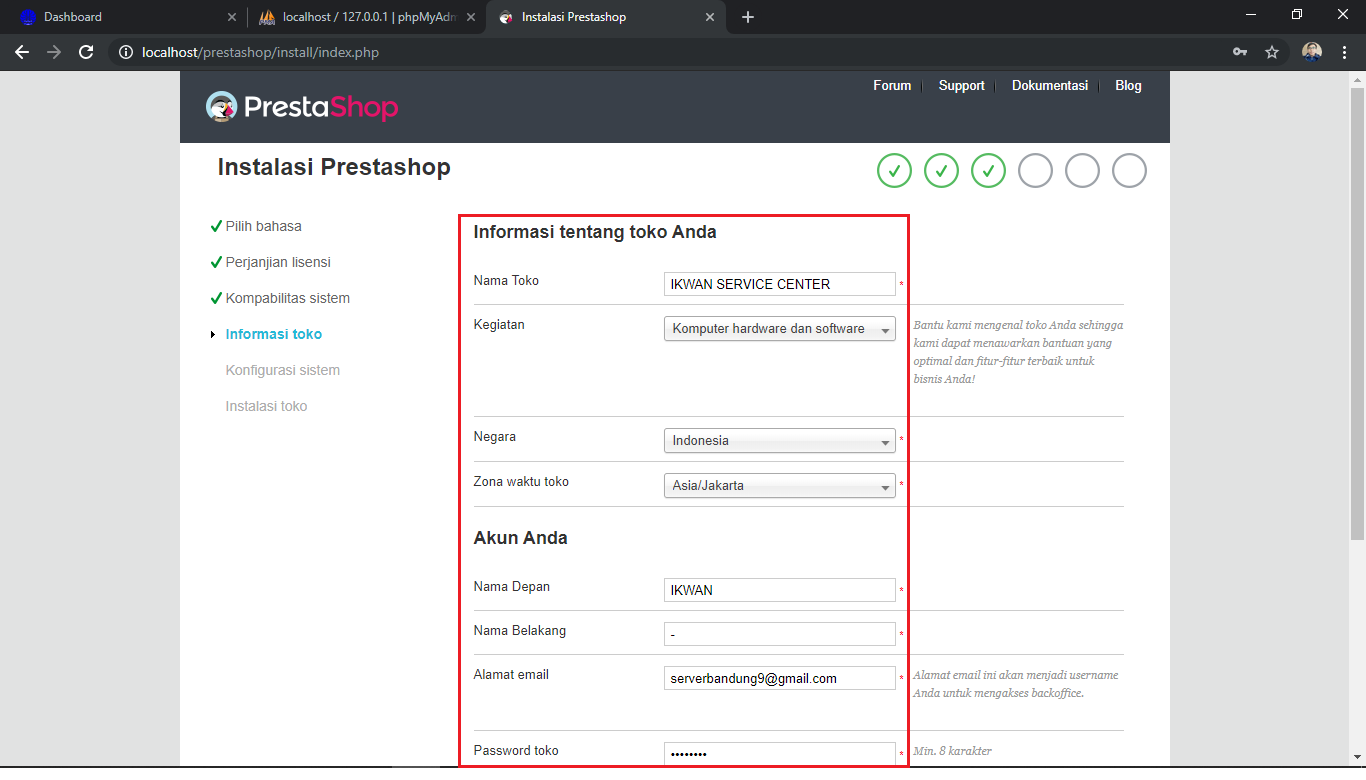This screenshot has width=1366, height=780.
Task: Select Instalasi toko step
Action: (x=266, y=406)
